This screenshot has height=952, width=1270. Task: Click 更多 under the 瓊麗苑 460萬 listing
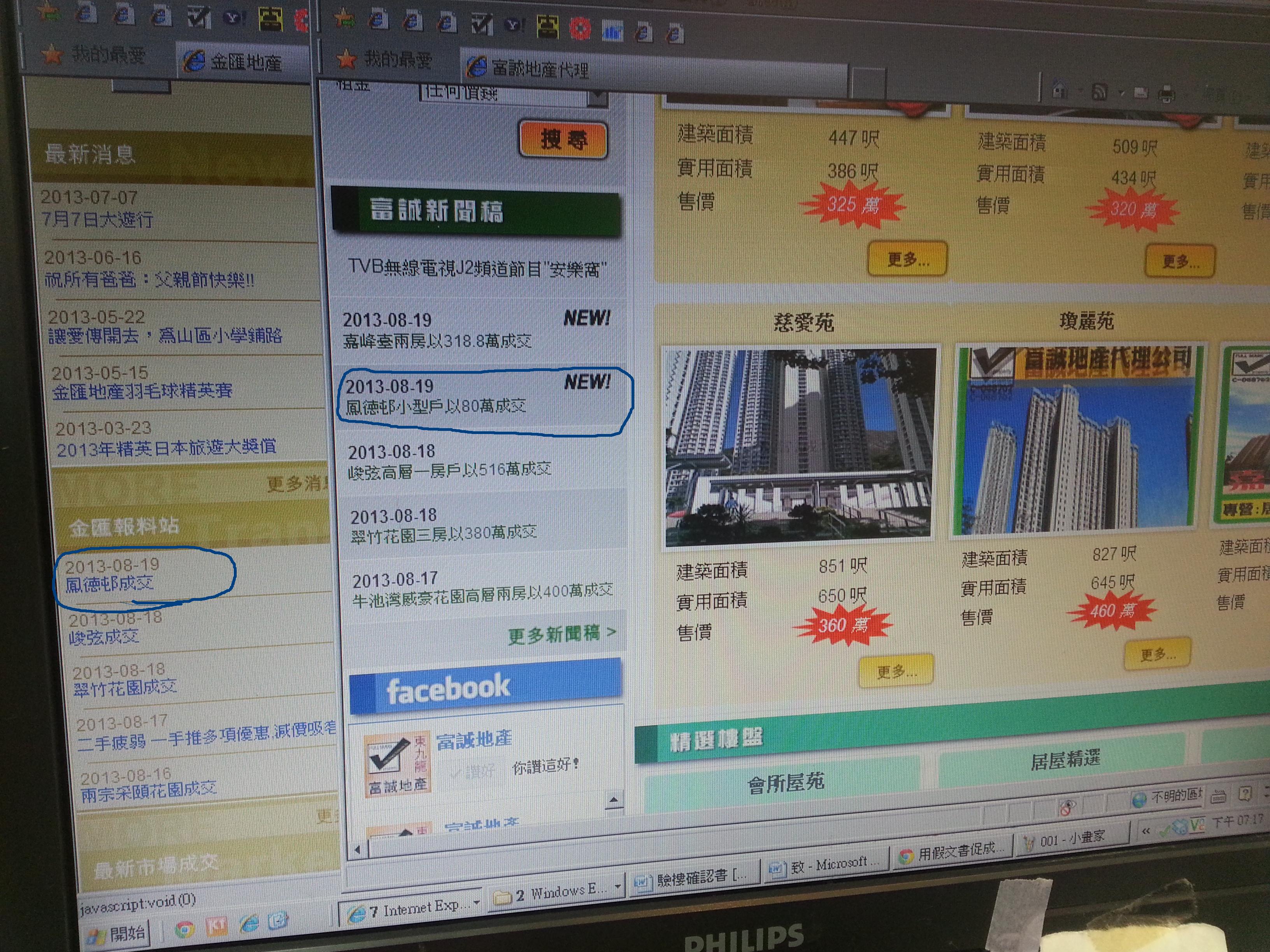coord(1158,654)
